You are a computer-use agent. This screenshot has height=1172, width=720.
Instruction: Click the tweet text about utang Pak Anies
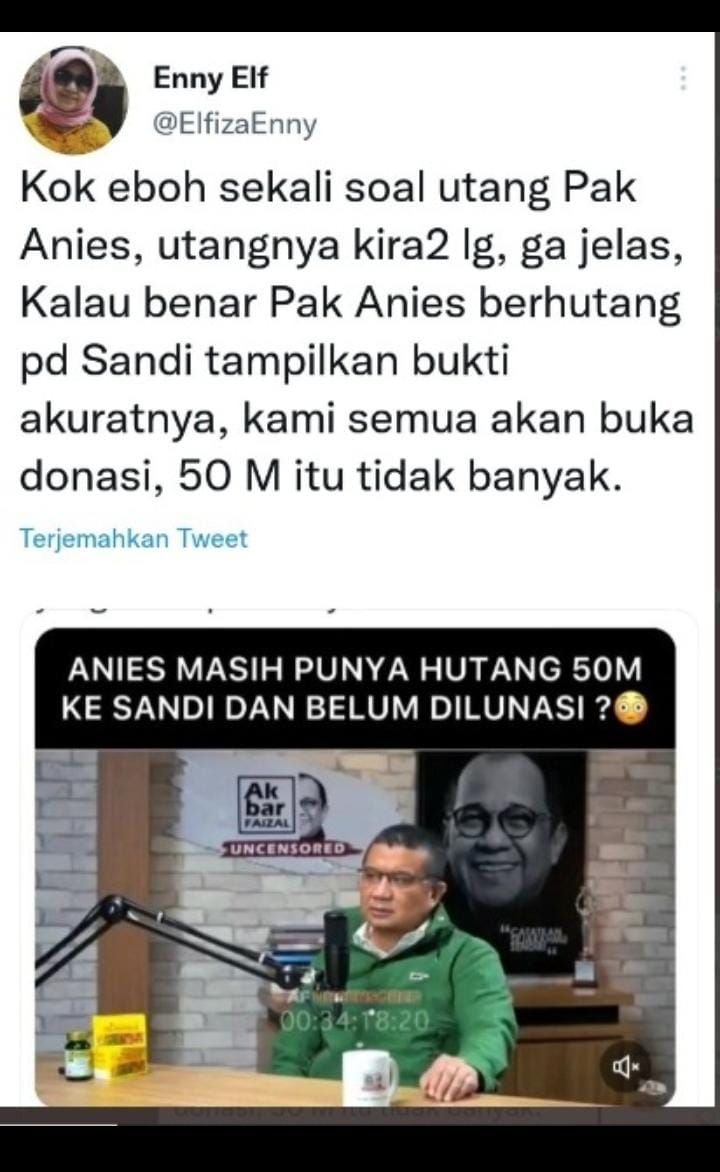pyautogui.click(x=357, y=332)
